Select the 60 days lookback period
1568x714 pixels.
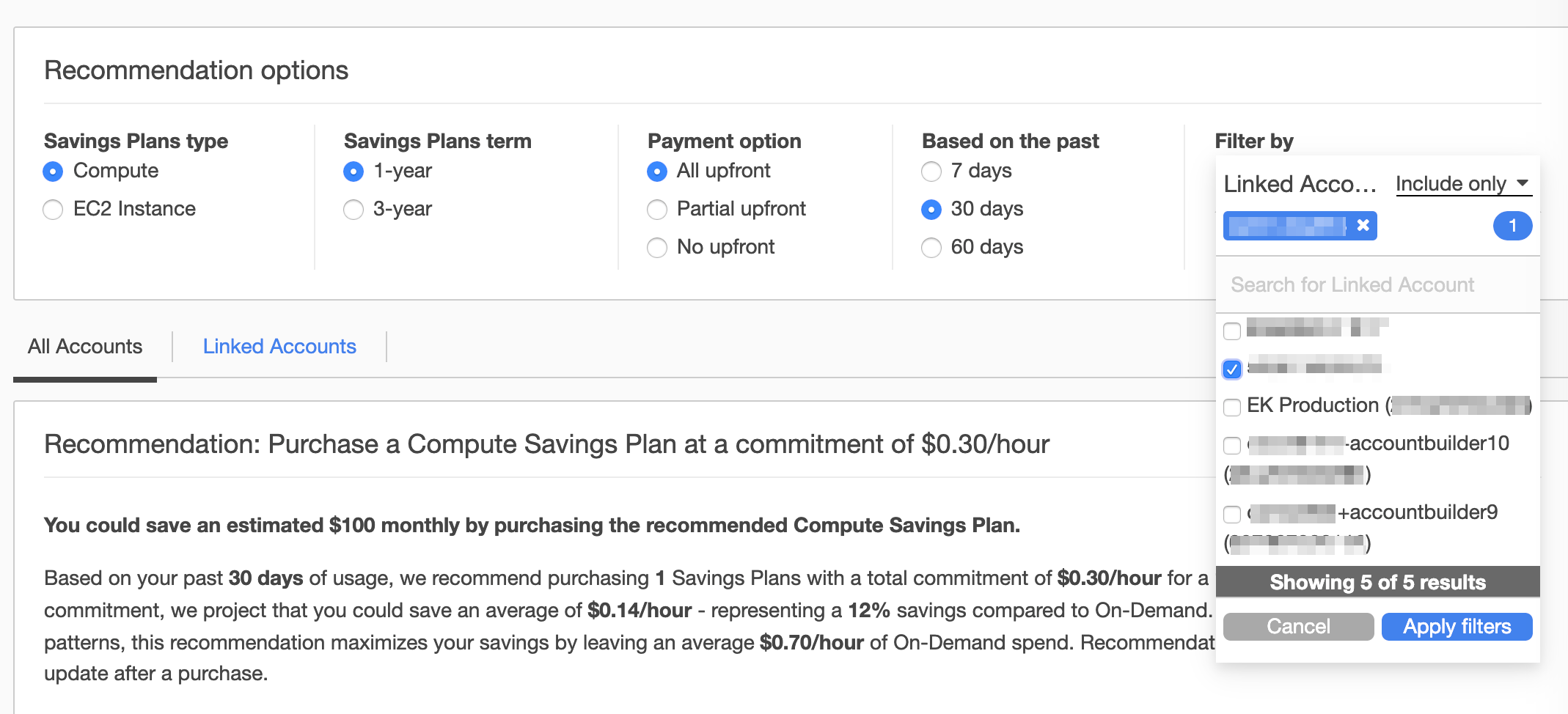[x=931, y=248]
